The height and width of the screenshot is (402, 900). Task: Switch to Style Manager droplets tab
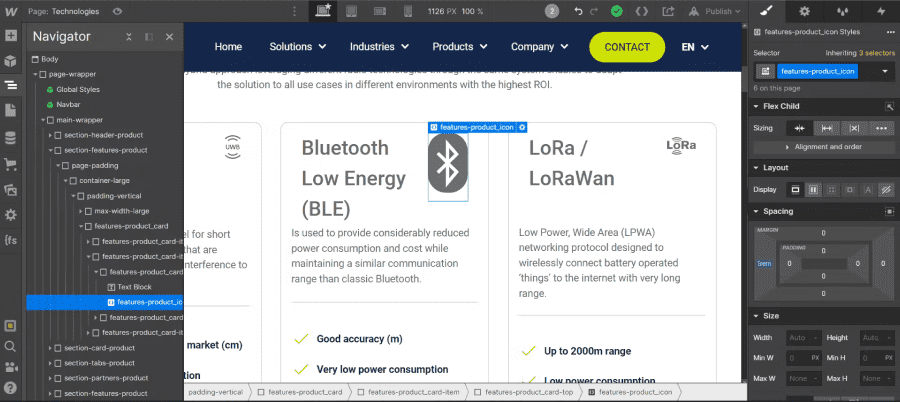pos(843,11)
